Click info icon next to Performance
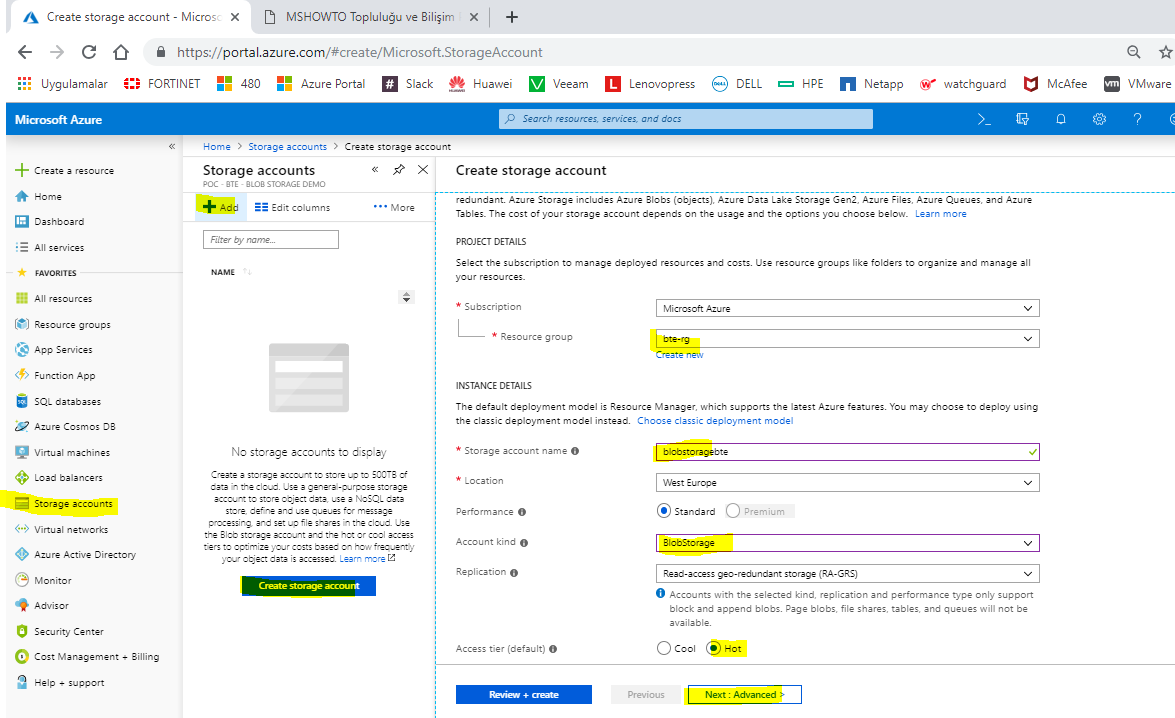Image resolution: width=1175 pixels, height=718 pixels. coord(522,512)
